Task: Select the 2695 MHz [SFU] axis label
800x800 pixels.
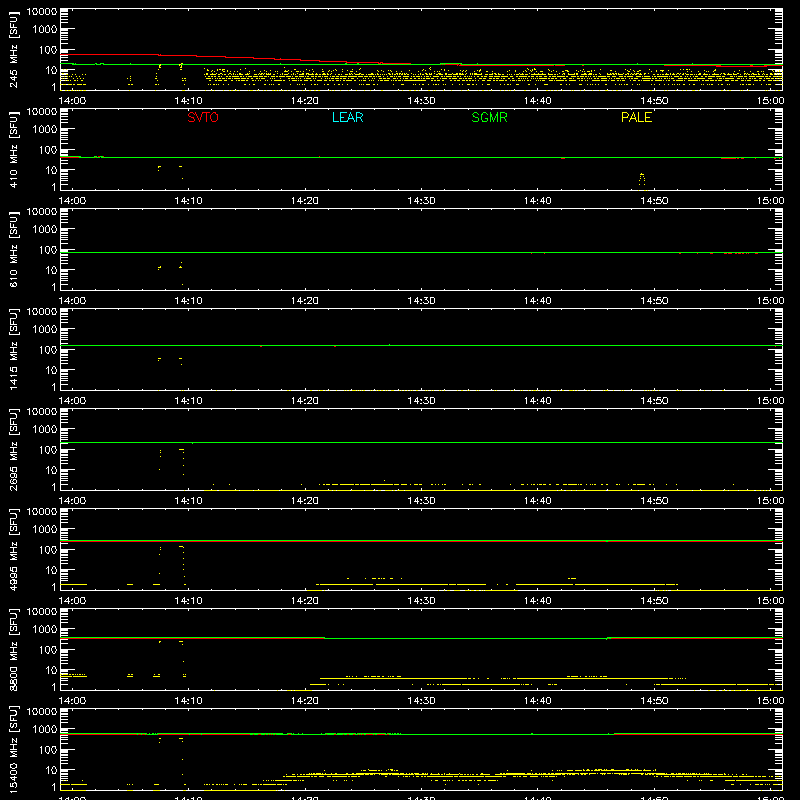Action: [x=13, y=450]
